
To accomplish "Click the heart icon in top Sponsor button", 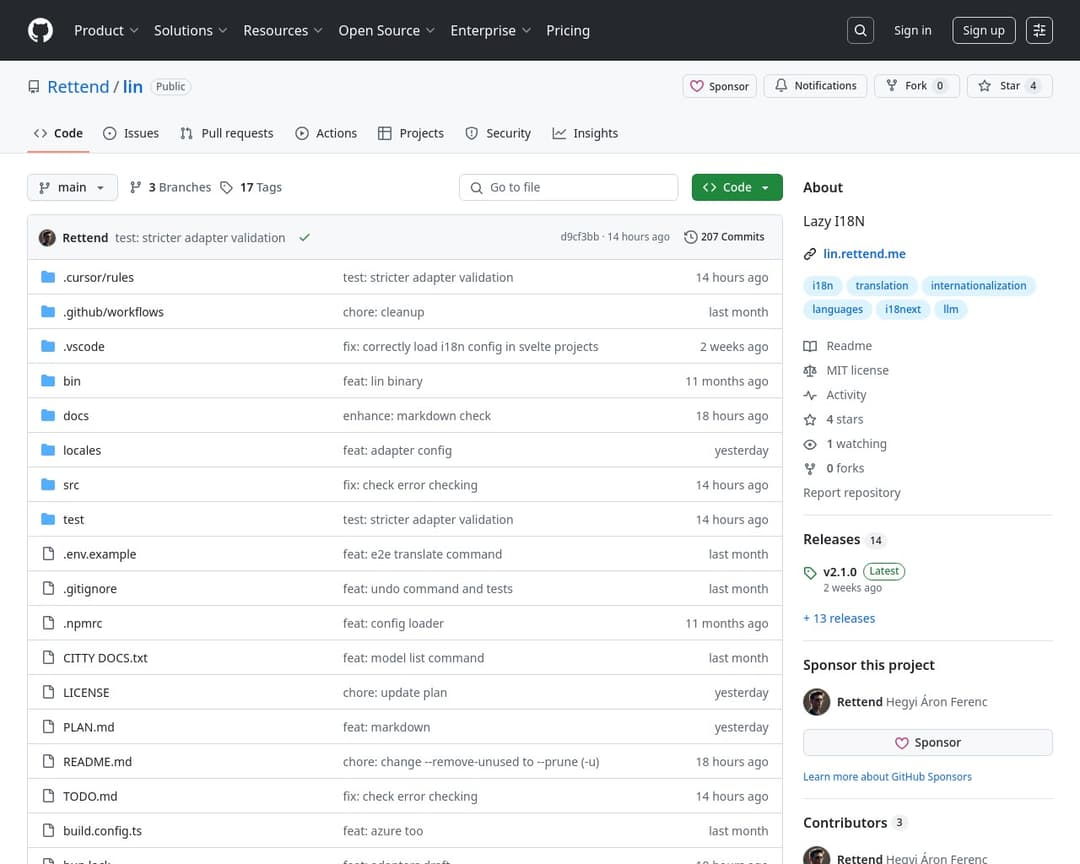I will point(697,86).
